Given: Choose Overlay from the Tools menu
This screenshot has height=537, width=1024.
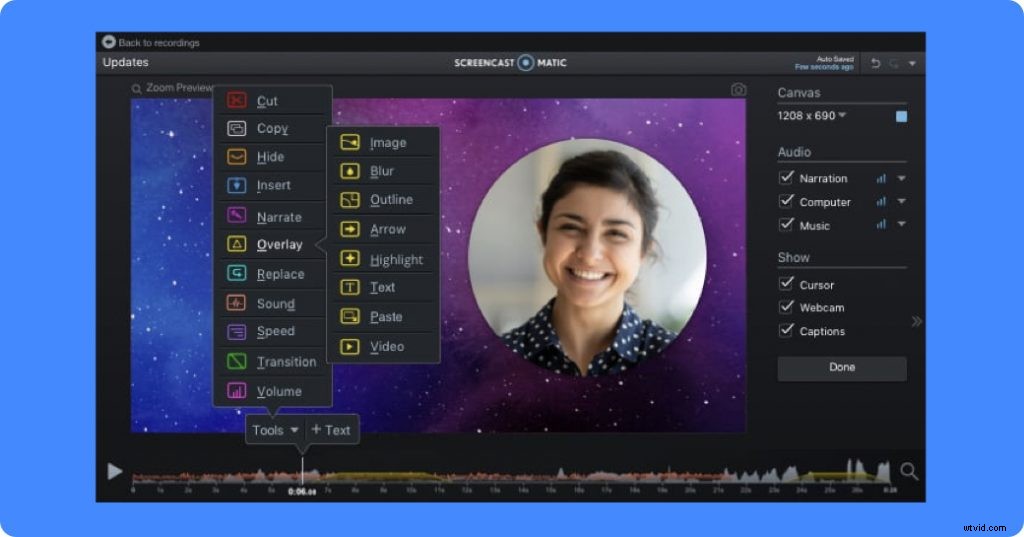Looking at the screenshot, I should [273, 244].
